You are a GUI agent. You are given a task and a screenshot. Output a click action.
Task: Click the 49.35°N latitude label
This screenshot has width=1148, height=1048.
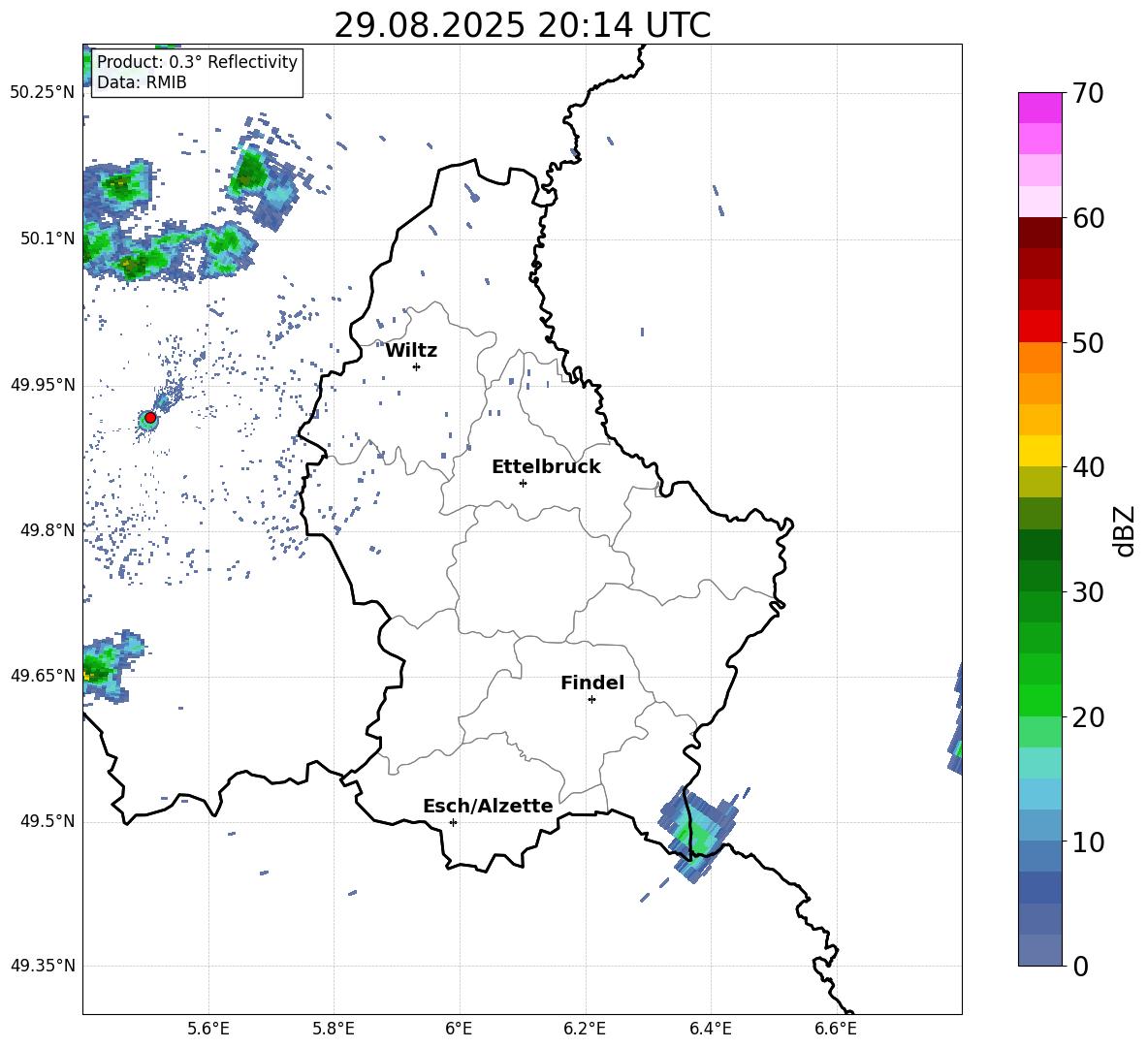(x=43, y=966)
